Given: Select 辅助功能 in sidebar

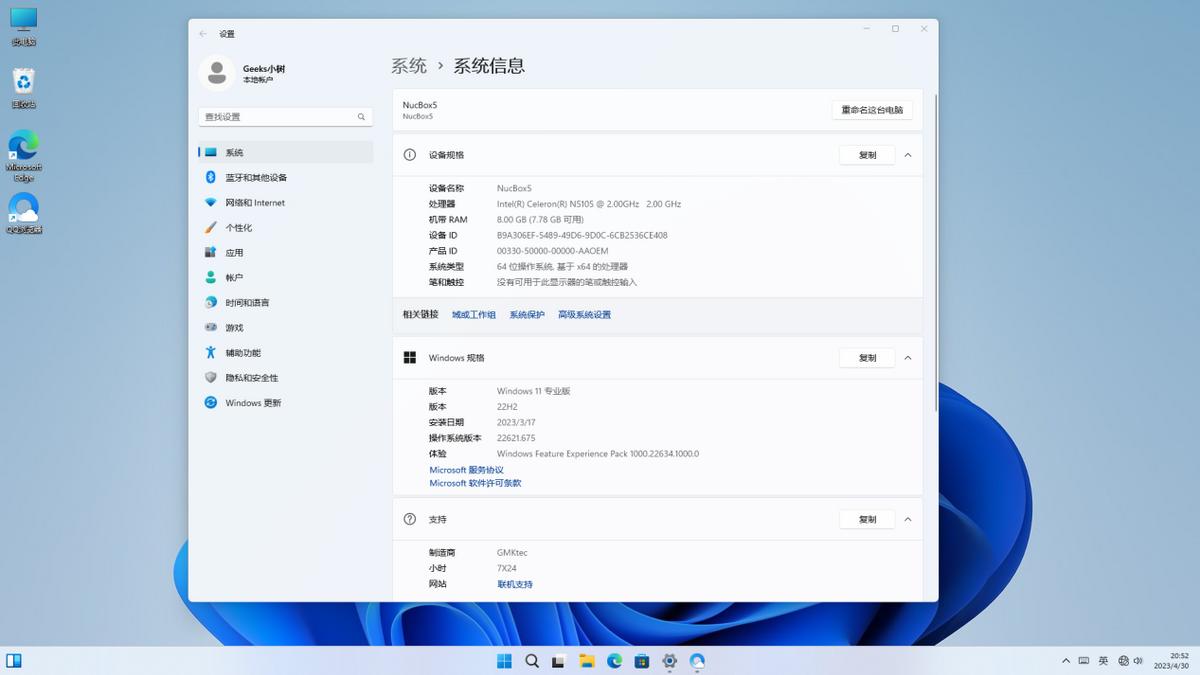Looking at the screenshot, I should (x=240, y=352).
